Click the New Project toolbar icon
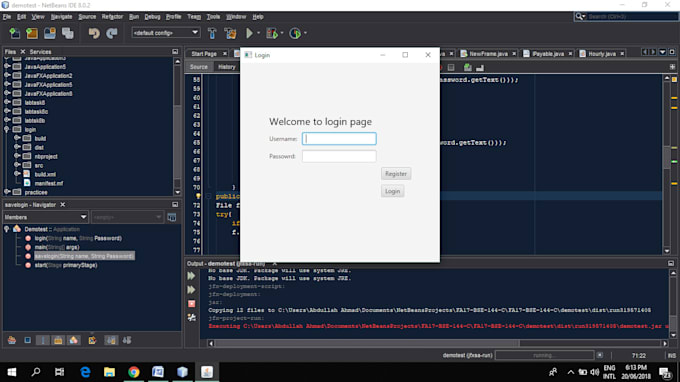The height and width of the screenshot is (382, 680). coord(32,33)
